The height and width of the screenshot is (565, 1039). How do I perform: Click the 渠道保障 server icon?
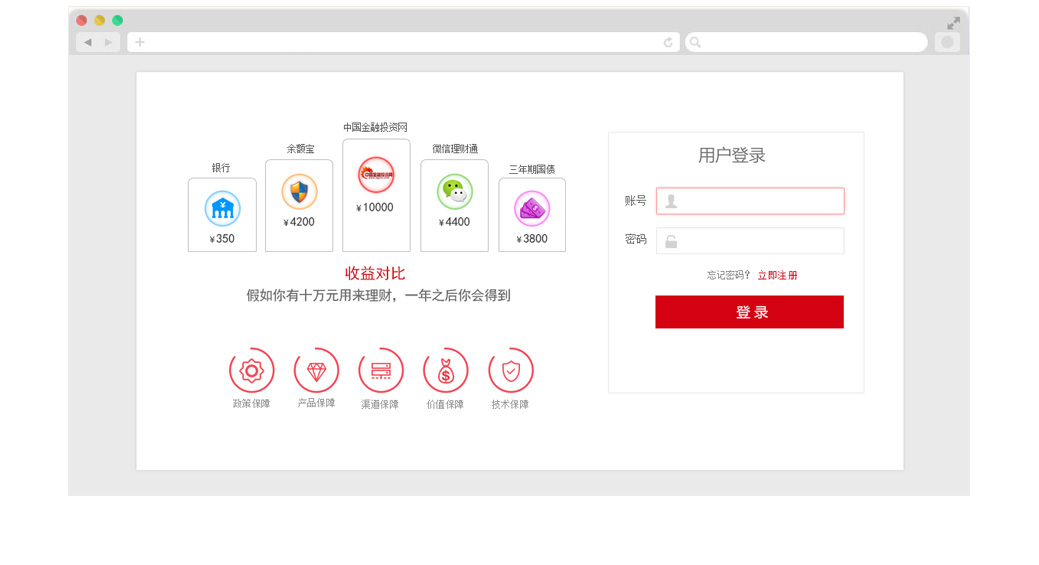click(381, 370)
